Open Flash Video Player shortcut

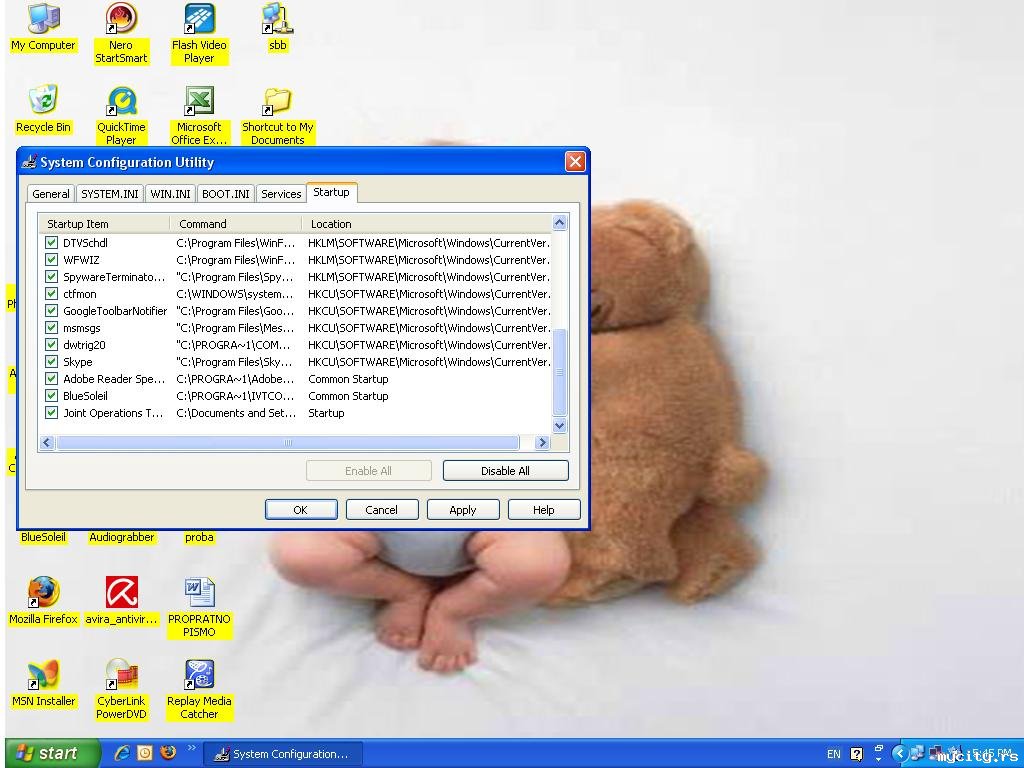pos(199,33)
